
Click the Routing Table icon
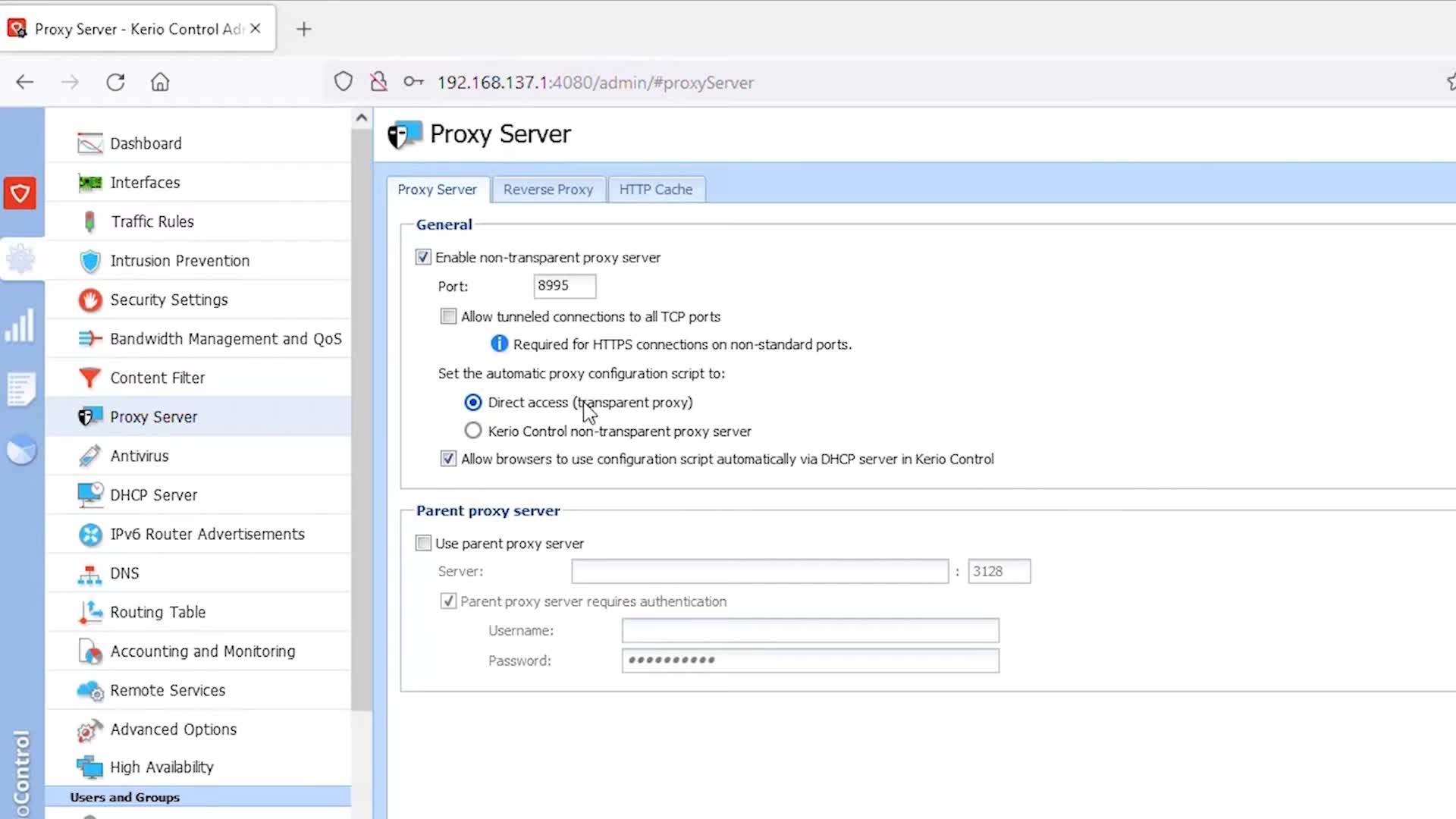pyautogui.click(x=90, y=613)
